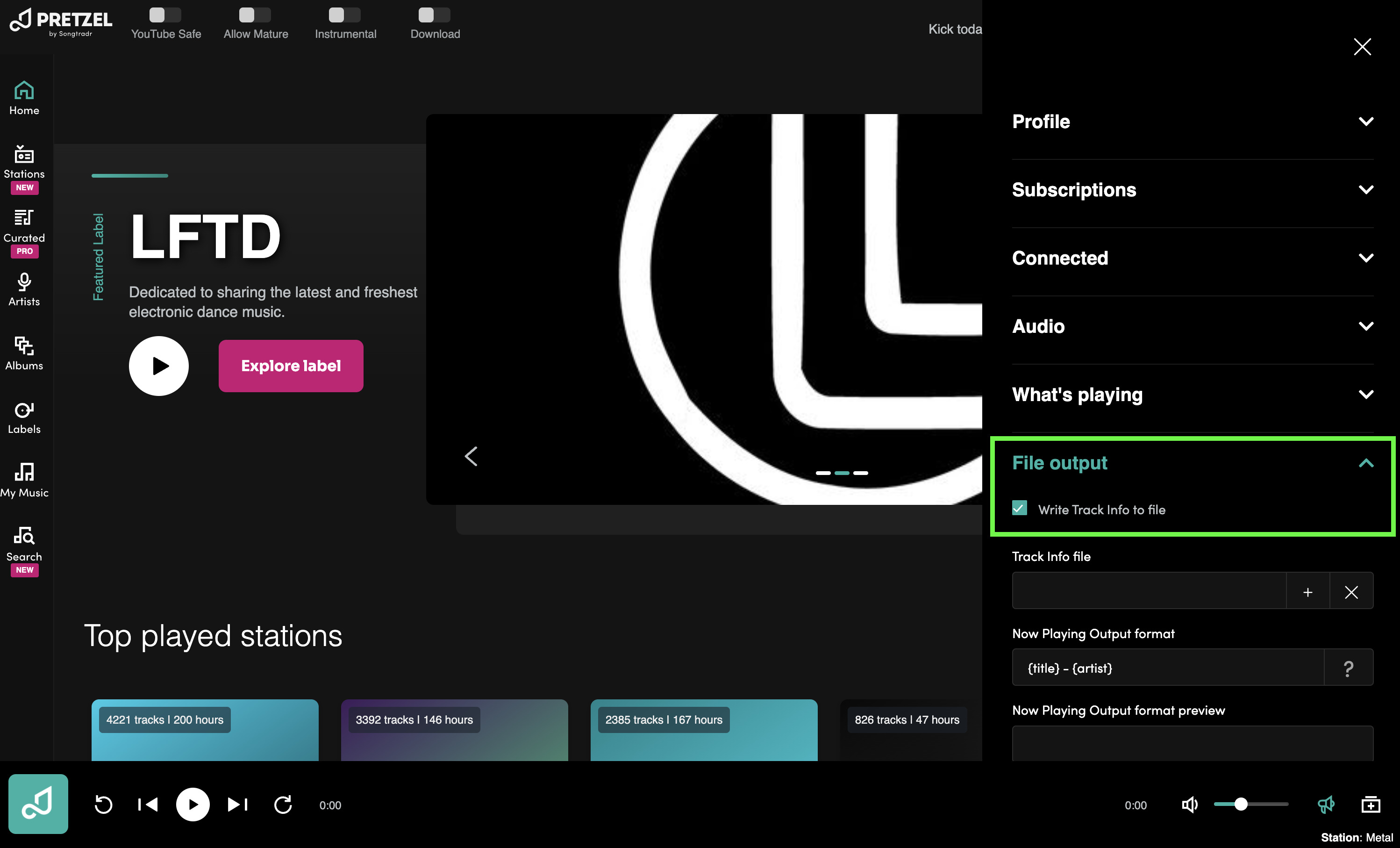Skip to previous track
Image resolution: width=1400 pixels, height=848 pixels.
(148, 805)
